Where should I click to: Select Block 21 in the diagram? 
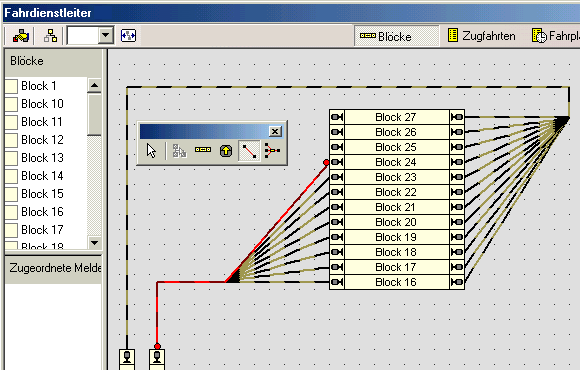pyautogui.click(x=397, y=207)
